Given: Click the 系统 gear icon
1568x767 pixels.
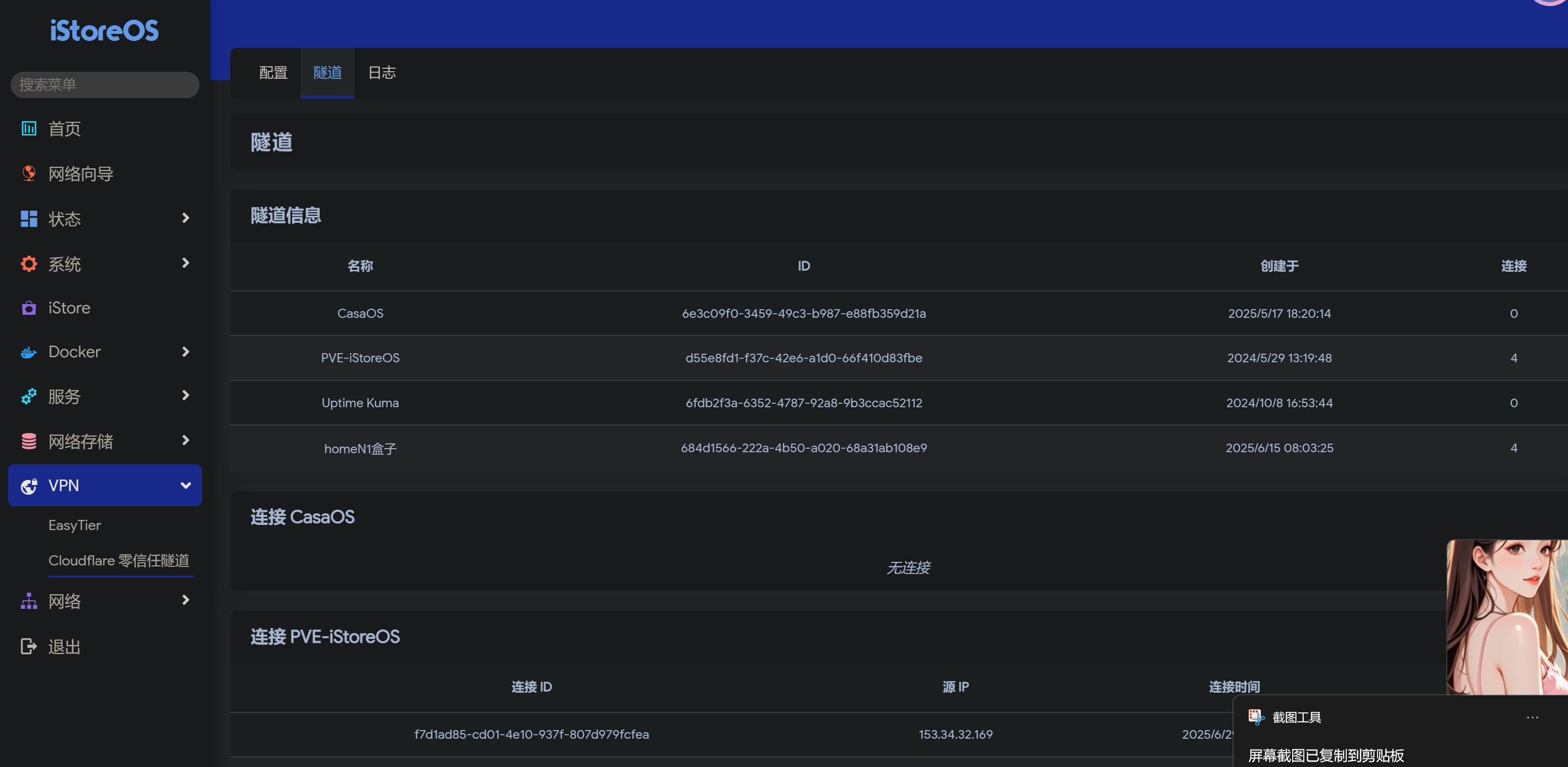Looking at the screenshot, I should point(29,264).
